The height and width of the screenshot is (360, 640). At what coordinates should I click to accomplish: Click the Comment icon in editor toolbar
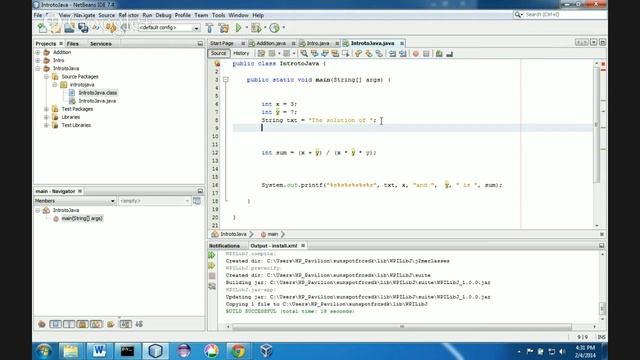click(x=439, y=53)
